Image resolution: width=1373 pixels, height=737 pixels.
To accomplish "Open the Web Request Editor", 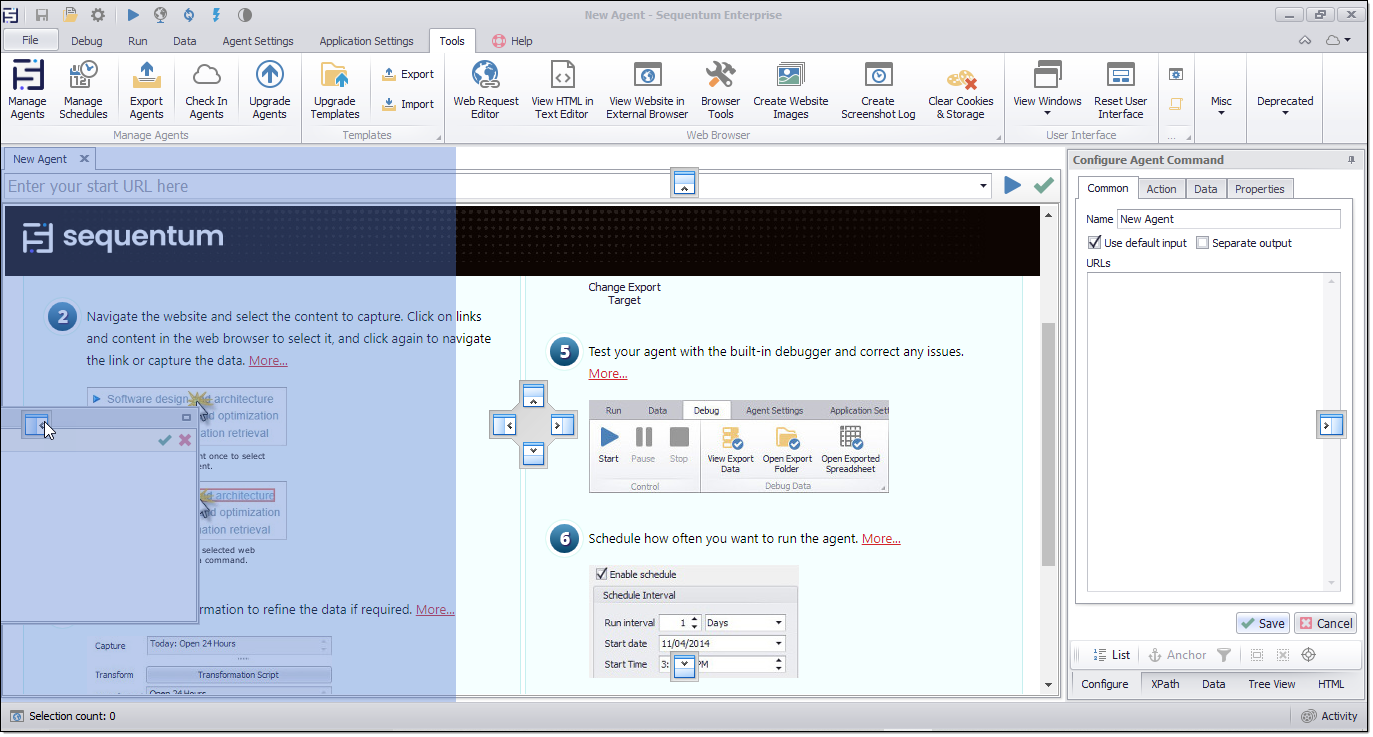I will tap(486, 89).
